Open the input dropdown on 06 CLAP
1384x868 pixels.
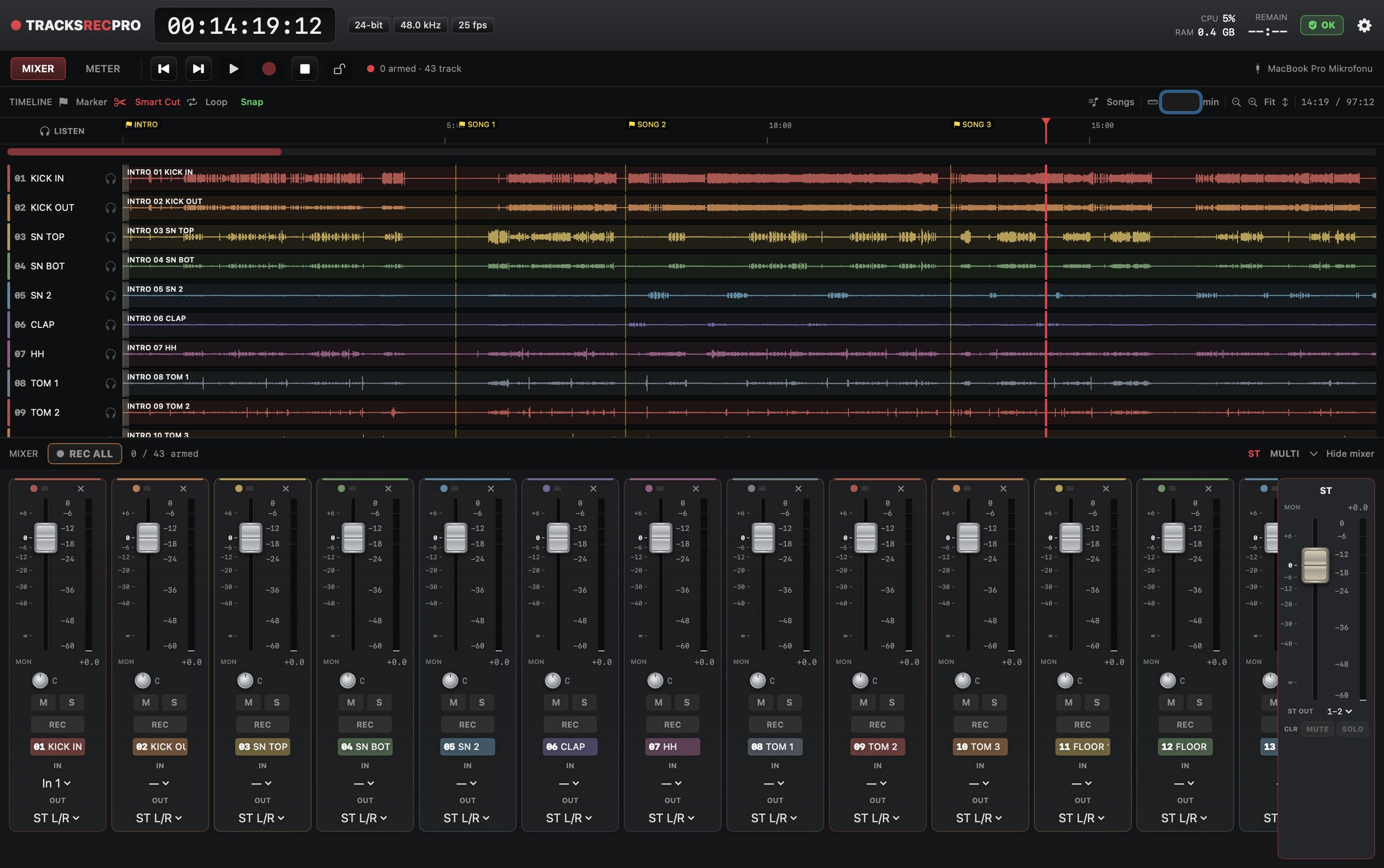(569, 783)
